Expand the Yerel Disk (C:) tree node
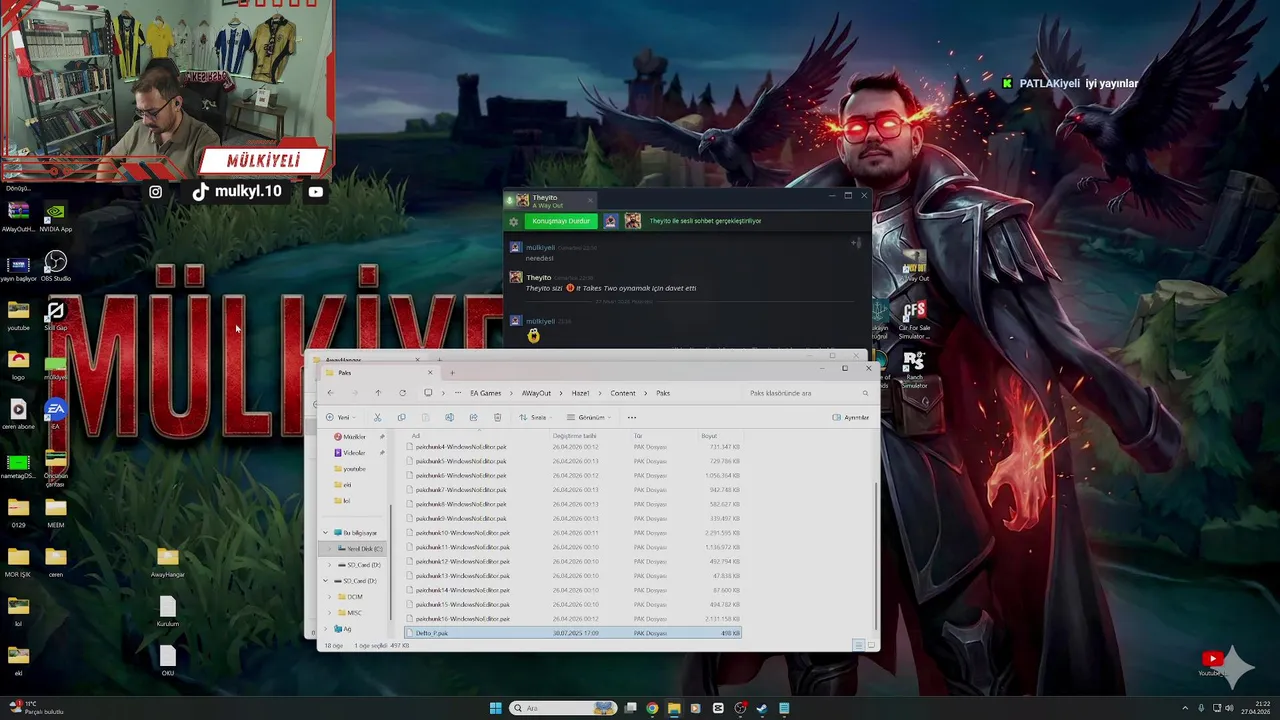The image size is (1280, 720). pyautogui.click(x=329, y=549)
